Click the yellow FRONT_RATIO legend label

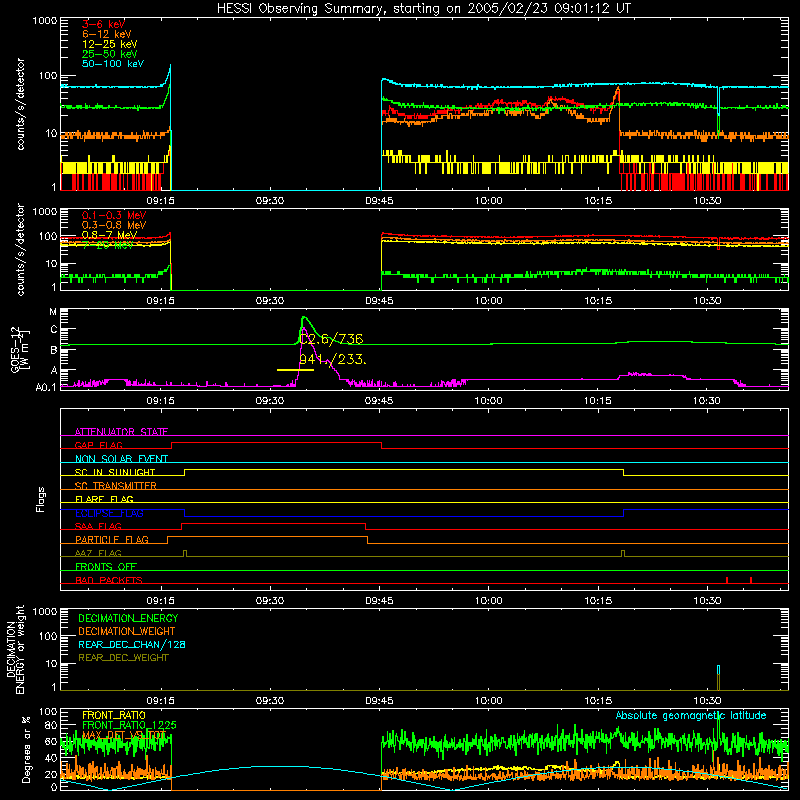pos(114,715)
